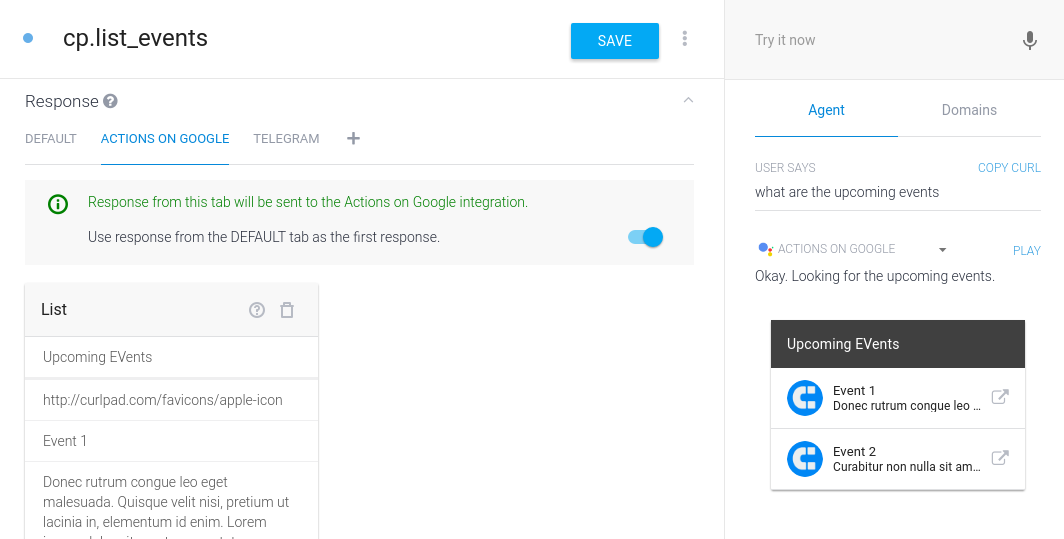Toggle use DEFAULT tab as first response
Viewport: 1064px width, 539px height.
point(646,237)
